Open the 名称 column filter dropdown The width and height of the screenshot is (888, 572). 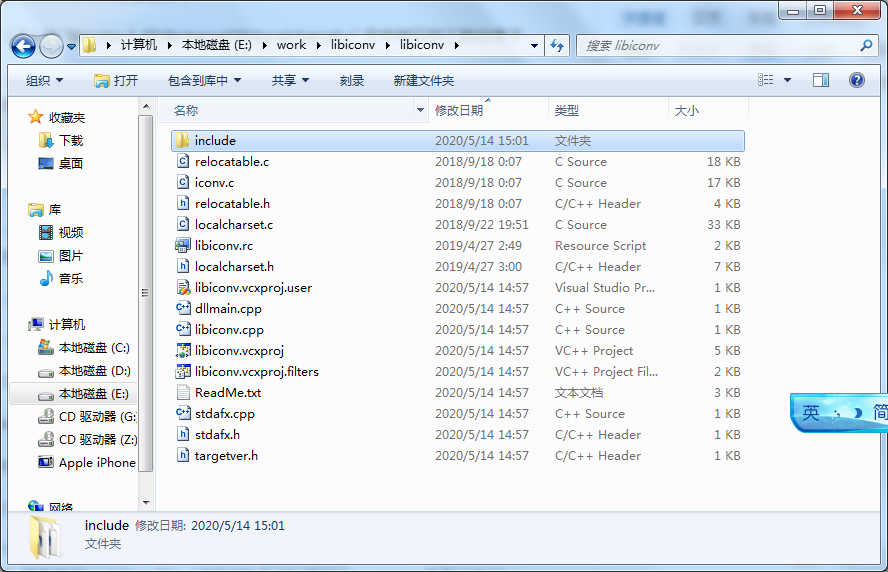420,110
